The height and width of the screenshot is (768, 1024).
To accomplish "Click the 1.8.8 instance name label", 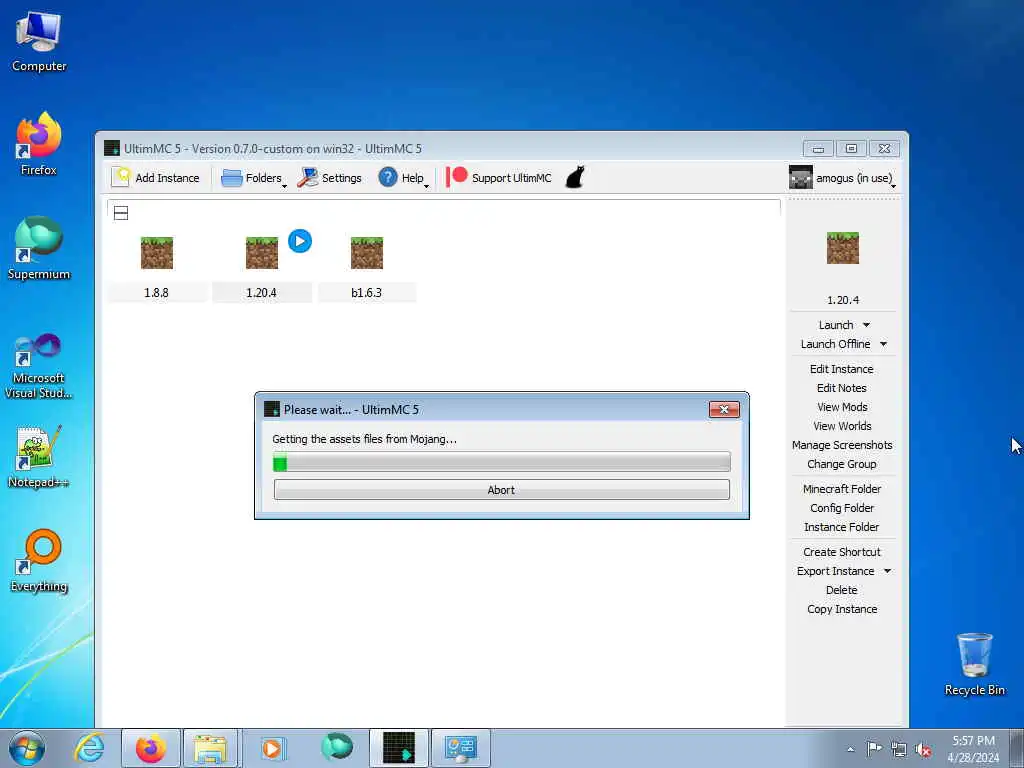I will [x=157, y=293].
